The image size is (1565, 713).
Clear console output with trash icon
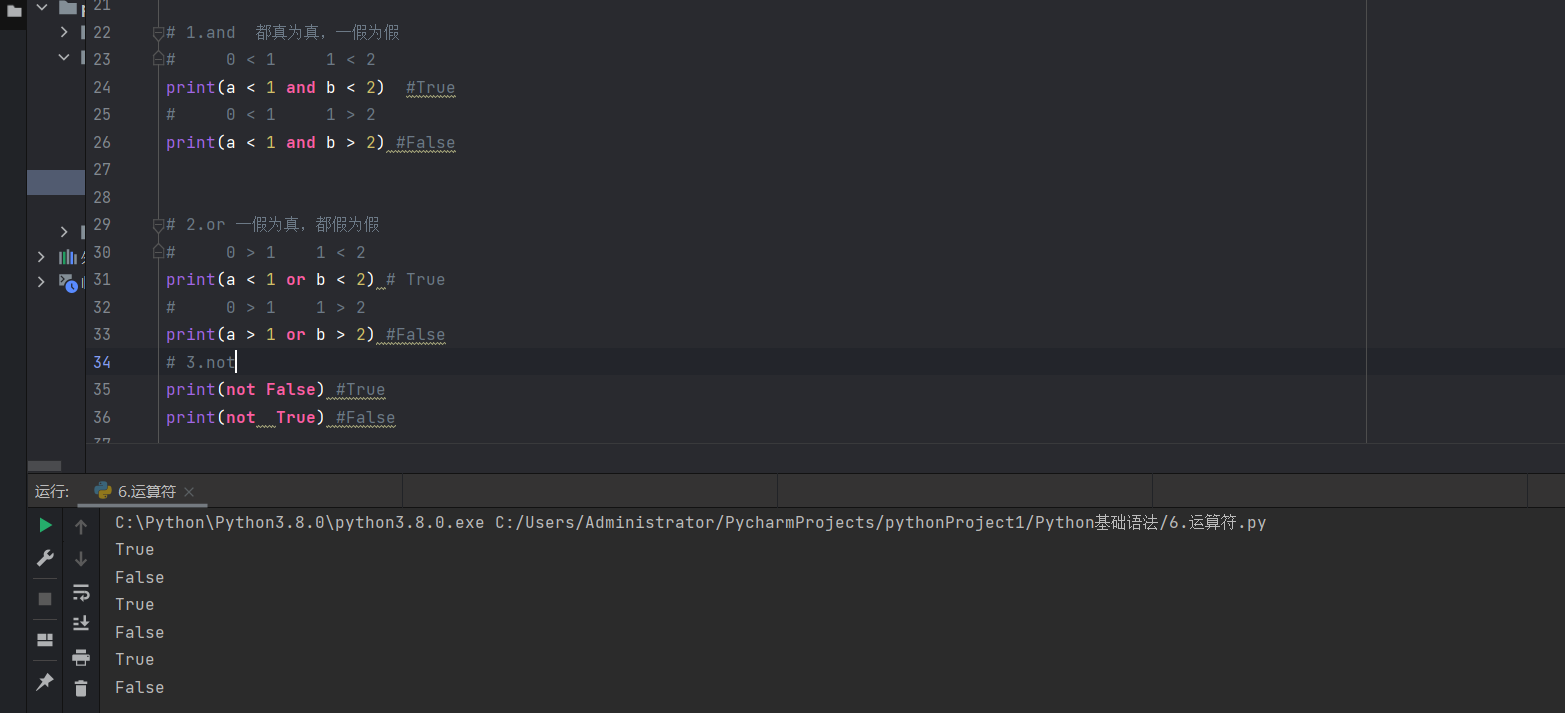pyautogui.click(x=81, y=688)
